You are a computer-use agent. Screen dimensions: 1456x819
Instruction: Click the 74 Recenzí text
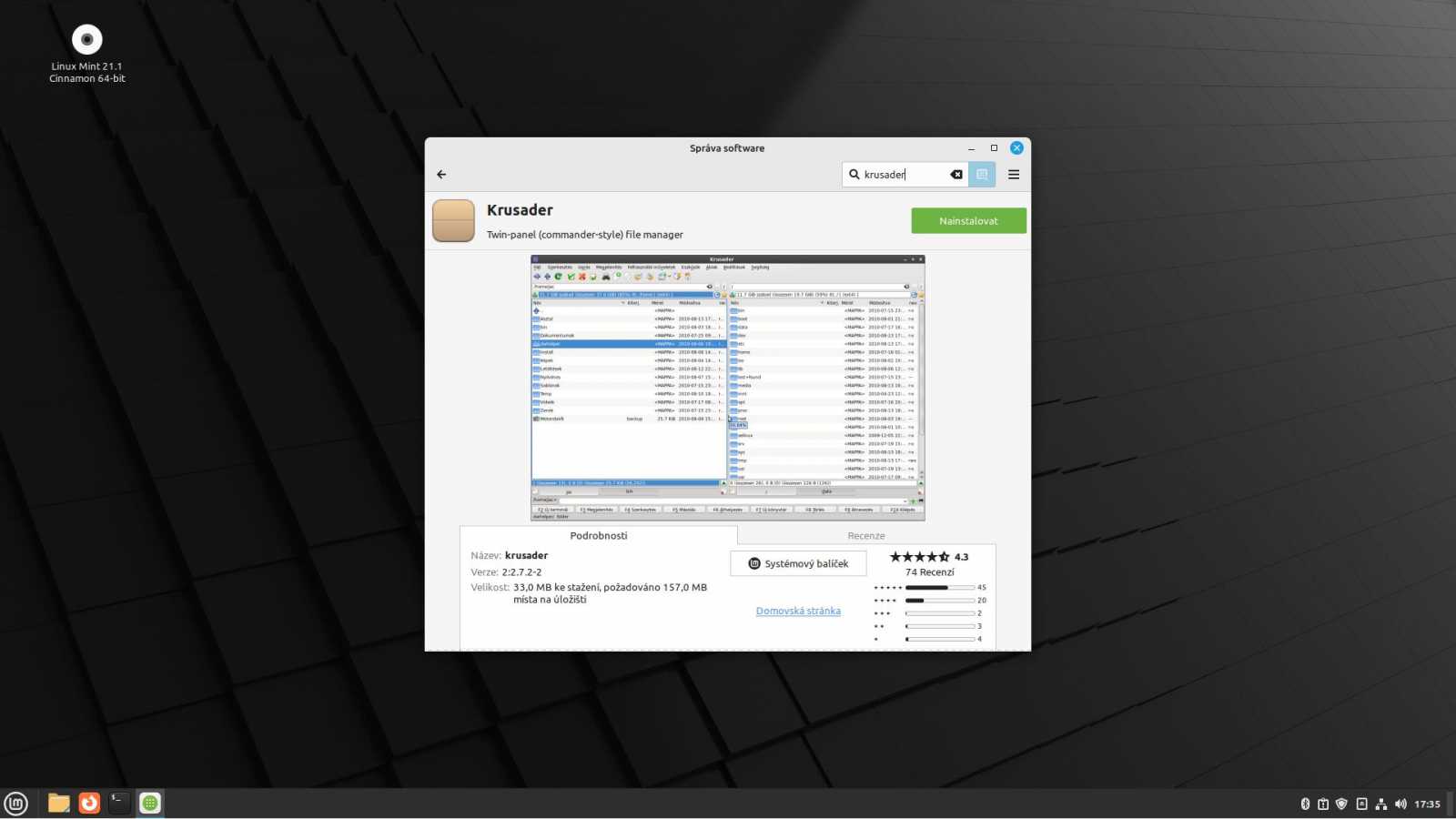(x=930, y=572)
